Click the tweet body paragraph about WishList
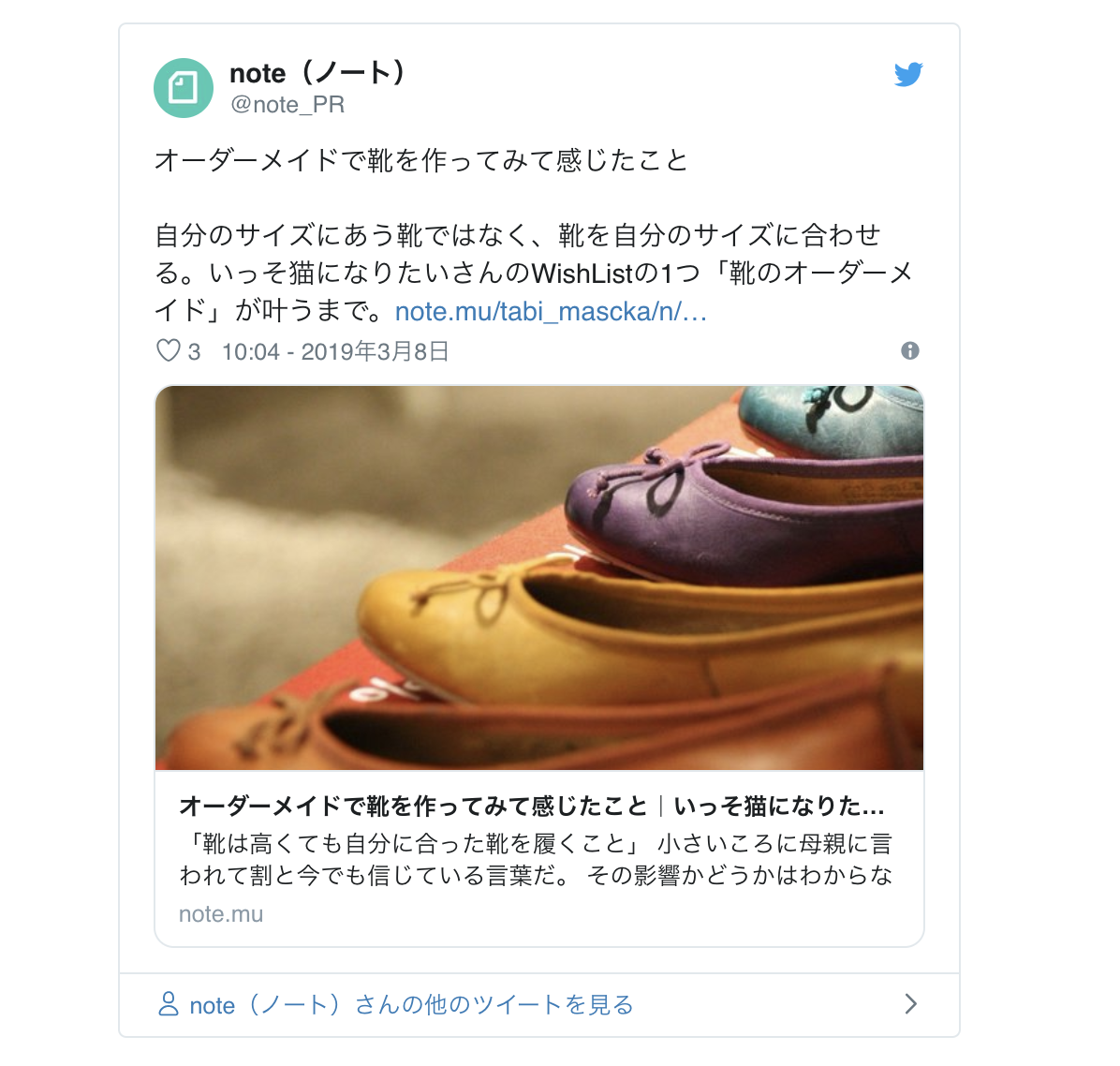Viewport: 1120px width, 1066px height. click(x=535, y=273)
